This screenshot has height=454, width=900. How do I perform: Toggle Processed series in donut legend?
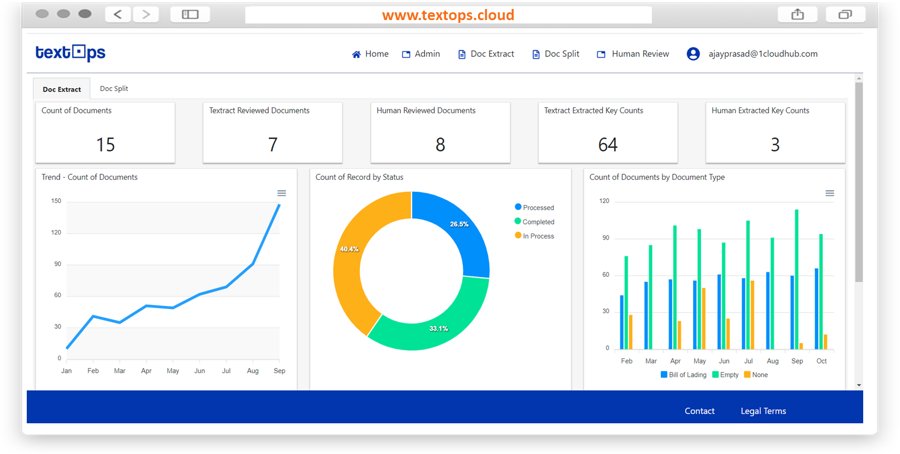pos(535,208)
